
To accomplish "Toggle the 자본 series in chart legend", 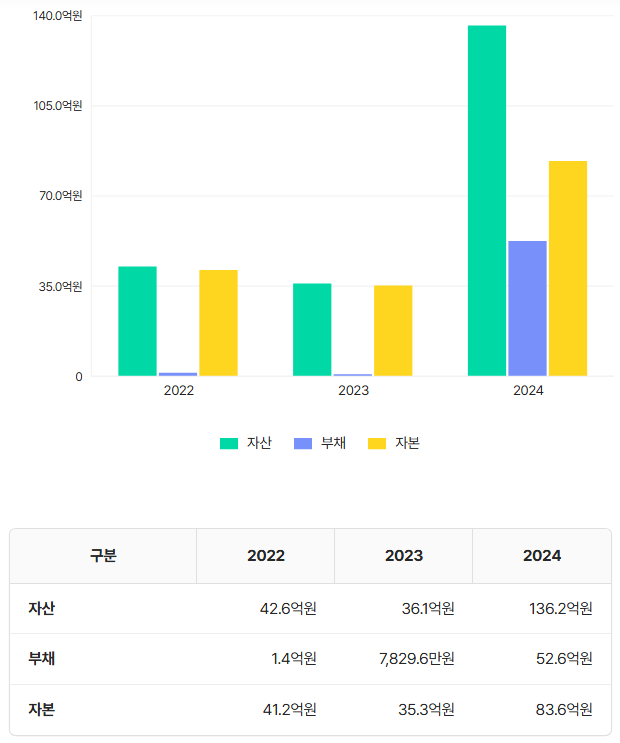I will pos(394,443).
